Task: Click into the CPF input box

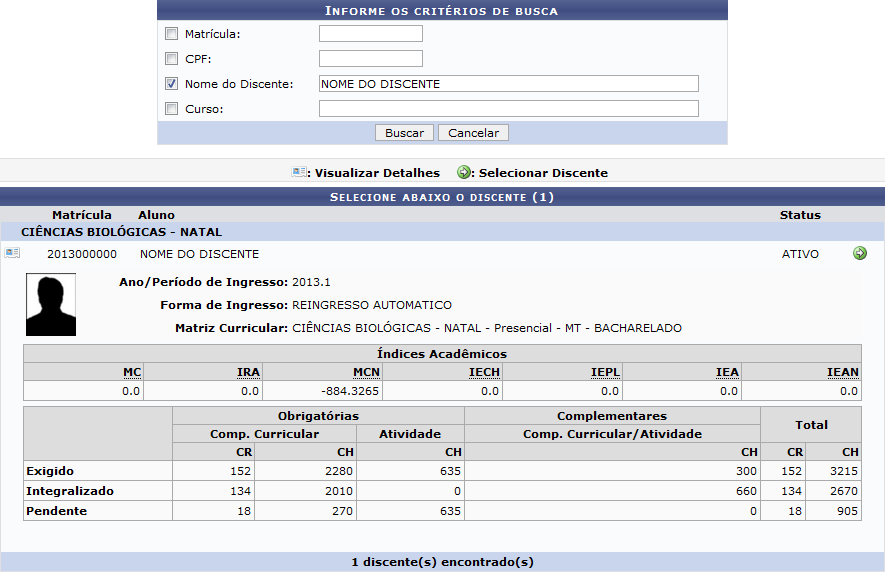Action: click(x=370, y=59)
